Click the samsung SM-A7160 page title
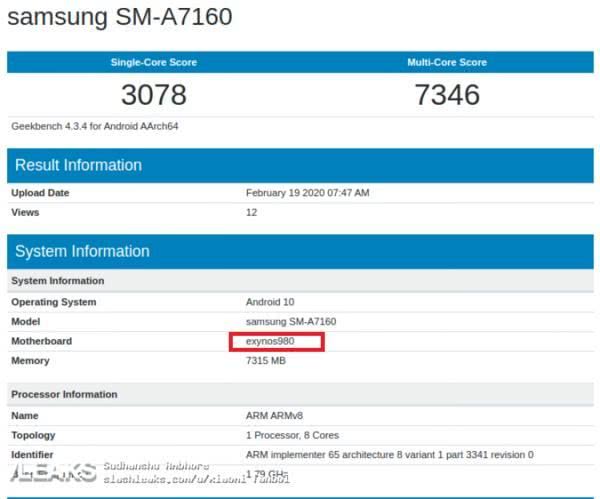The width and height of the screenshot is (600, 499). [x=120, y=17]
